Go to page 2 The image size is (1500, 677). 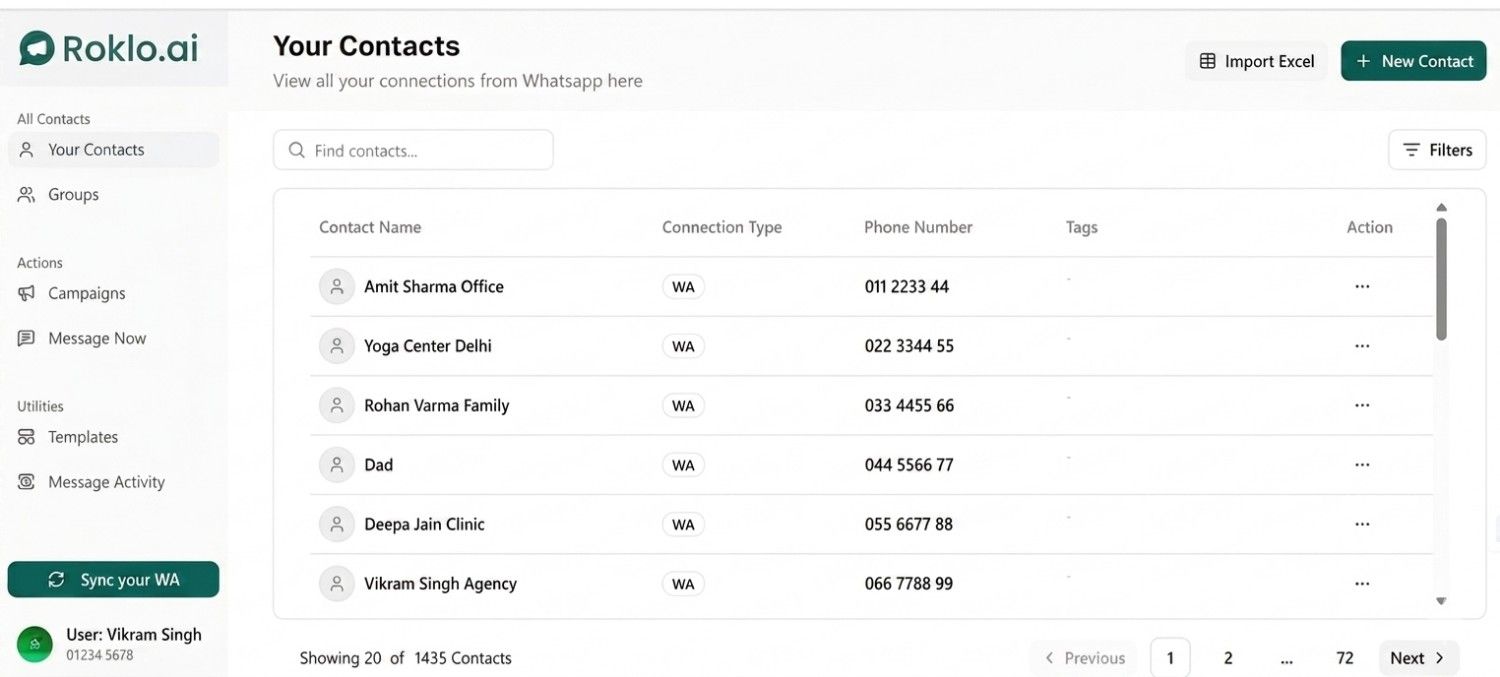click(1228, 658)
